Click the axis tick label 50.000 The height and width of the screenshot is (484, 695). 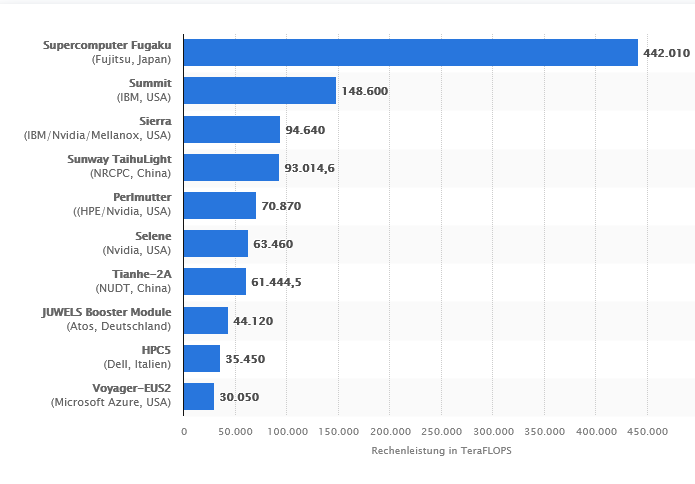[236, 432]
